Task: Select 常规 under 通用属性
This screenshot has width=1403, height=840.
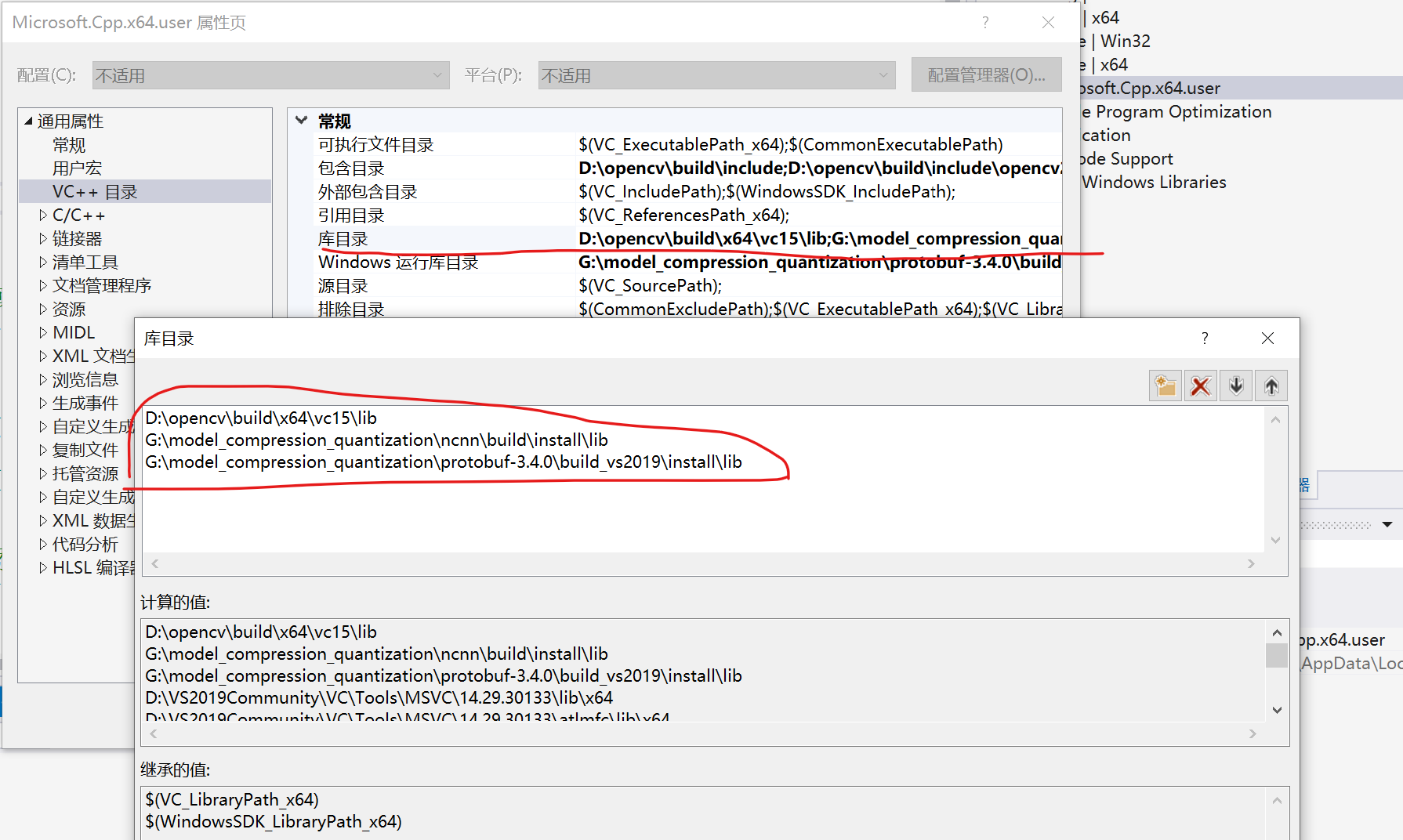Action: (x=69, y=145)
